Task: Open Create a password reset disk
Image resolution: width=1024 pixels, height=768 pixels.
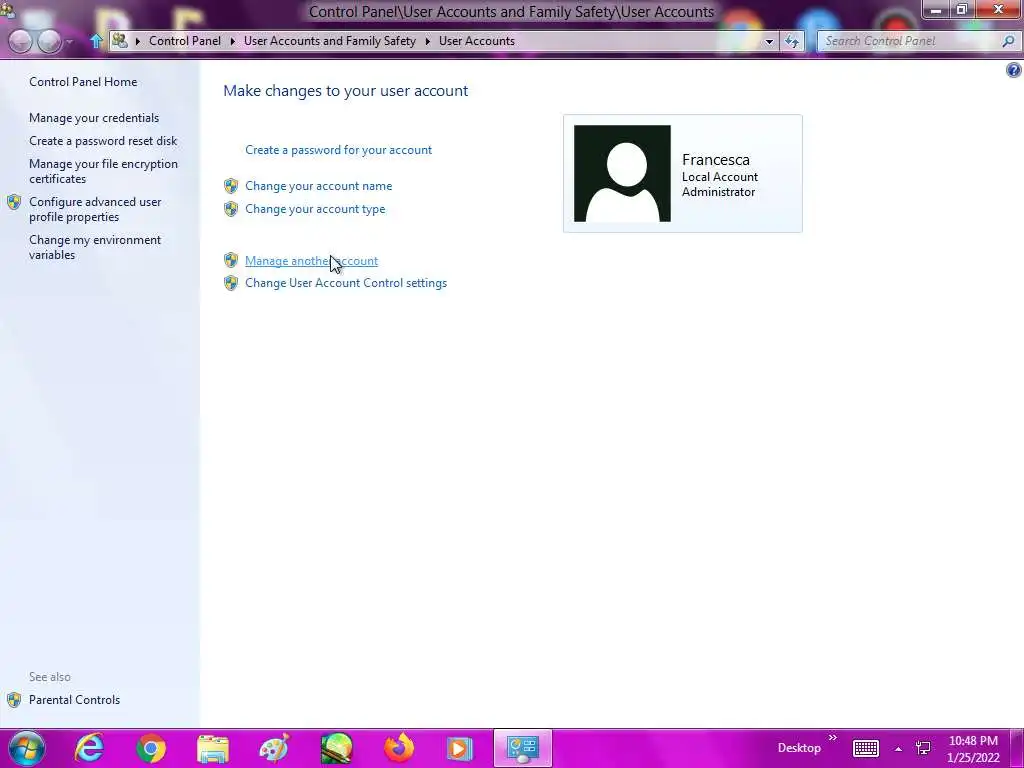Action: tap(103, 140)
